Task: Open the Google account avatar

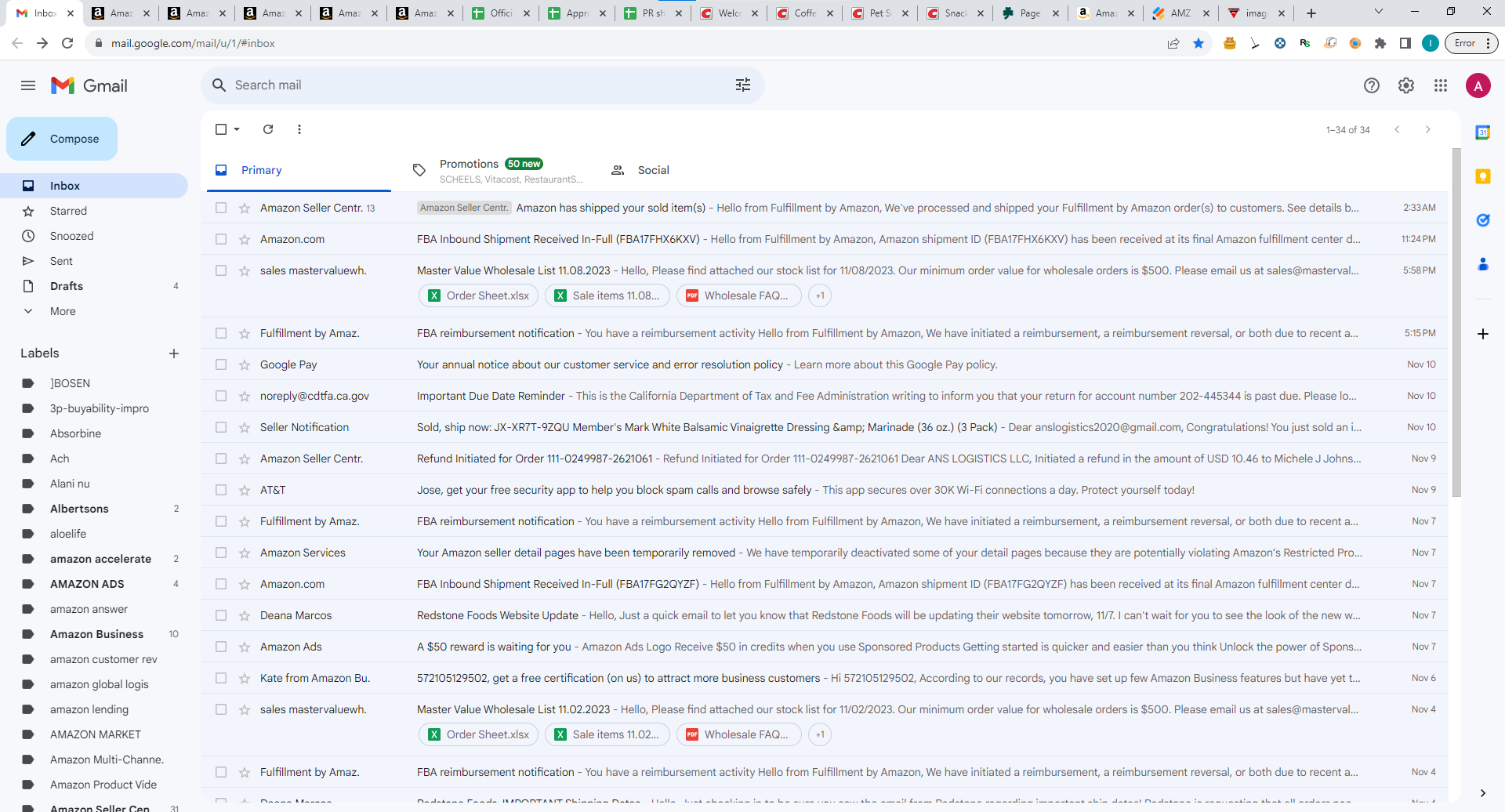Action: (x=1478, y=85)
